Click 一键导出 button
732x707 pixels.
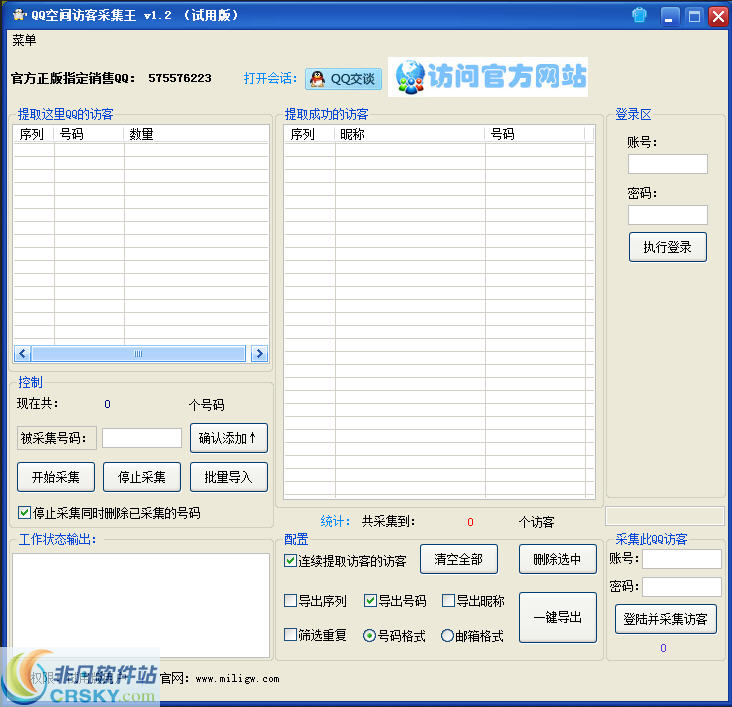coord(558,617)
